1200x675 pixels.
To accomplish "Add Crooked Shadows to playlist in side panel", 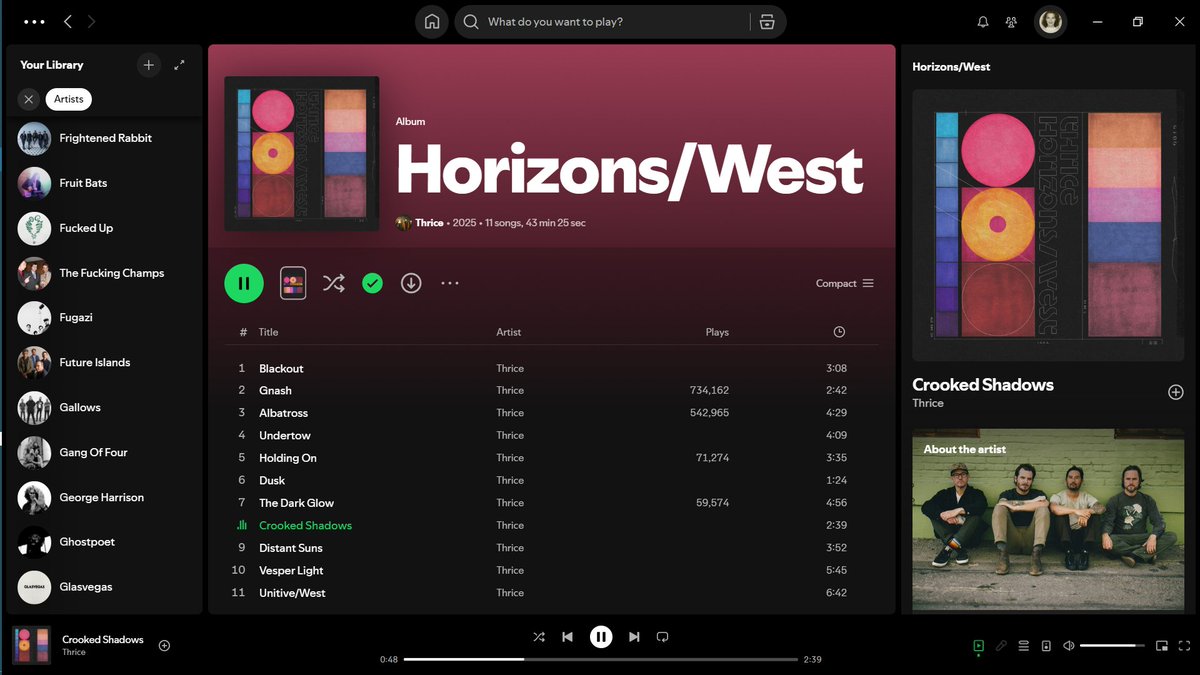I will click(1176, 392).
